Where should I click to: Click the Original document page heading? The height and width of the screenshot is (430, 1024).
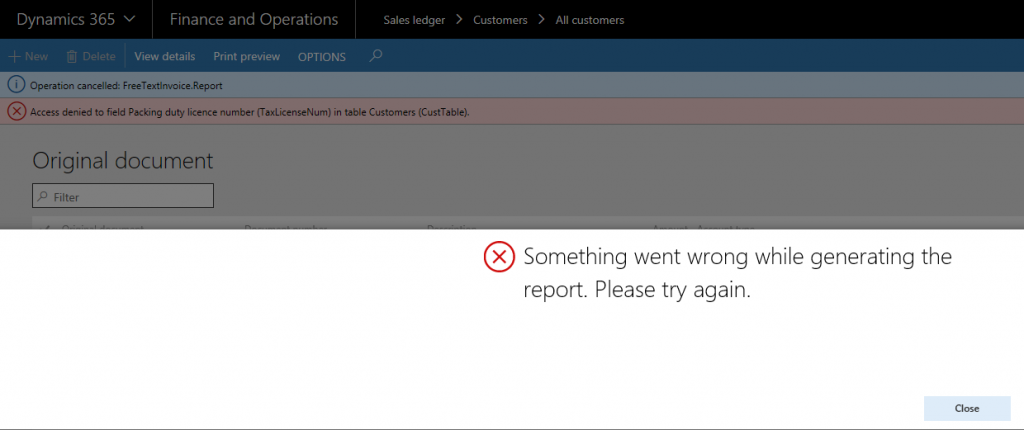(123, 160)
